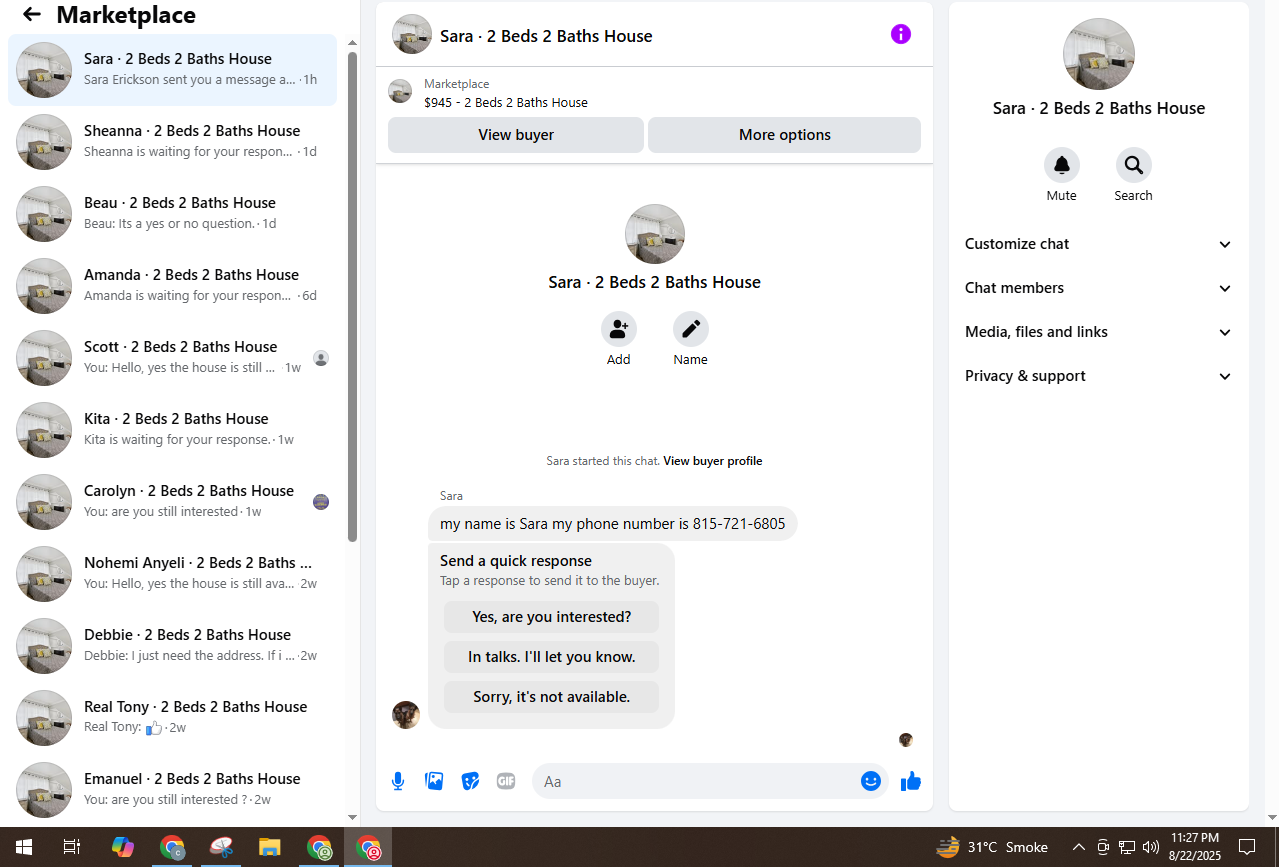Open the Copilot taskbar icon
This screenshot has width=1279, height=867.
point(123,847)
